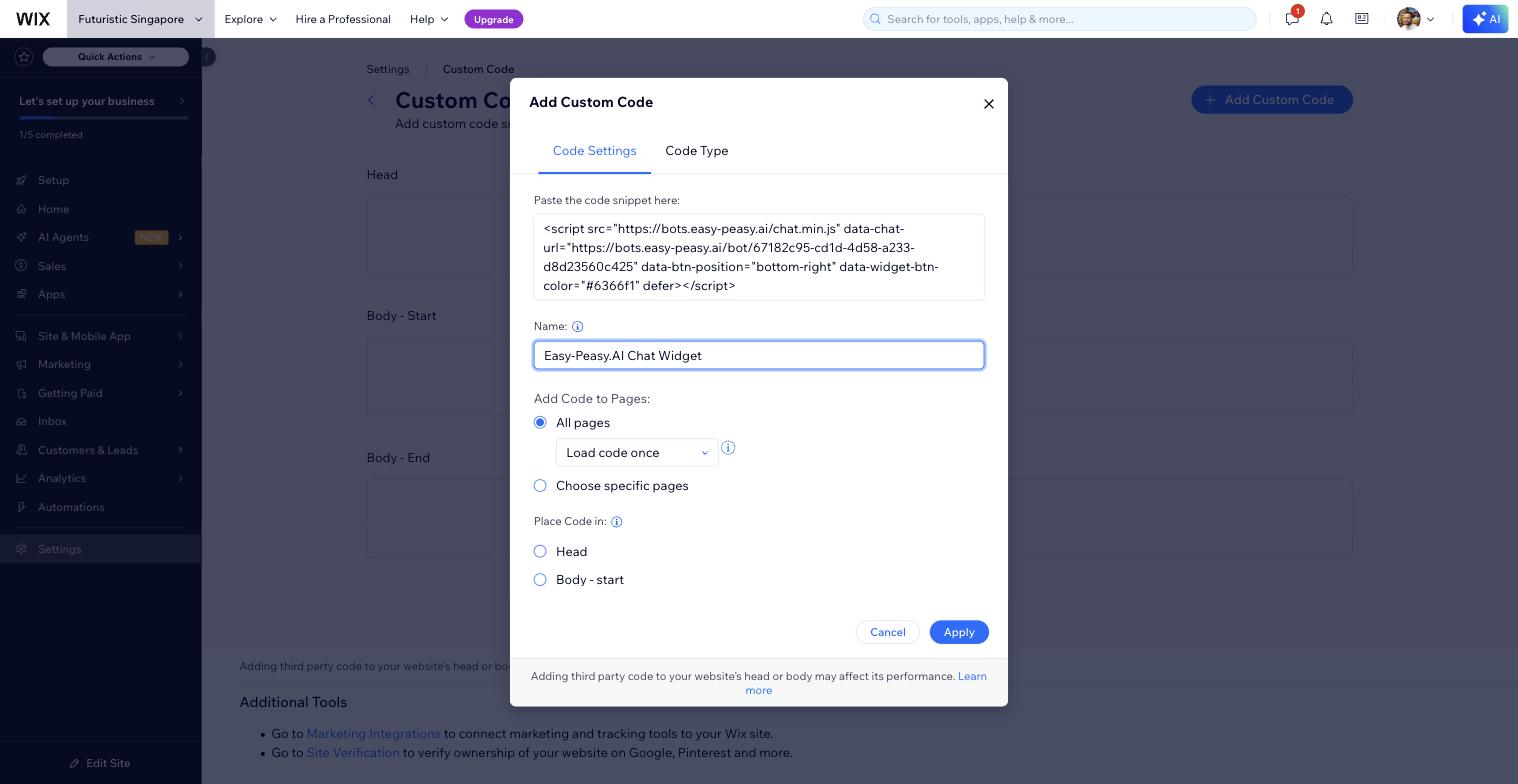Expand the Explore menu

coord(250,19)
